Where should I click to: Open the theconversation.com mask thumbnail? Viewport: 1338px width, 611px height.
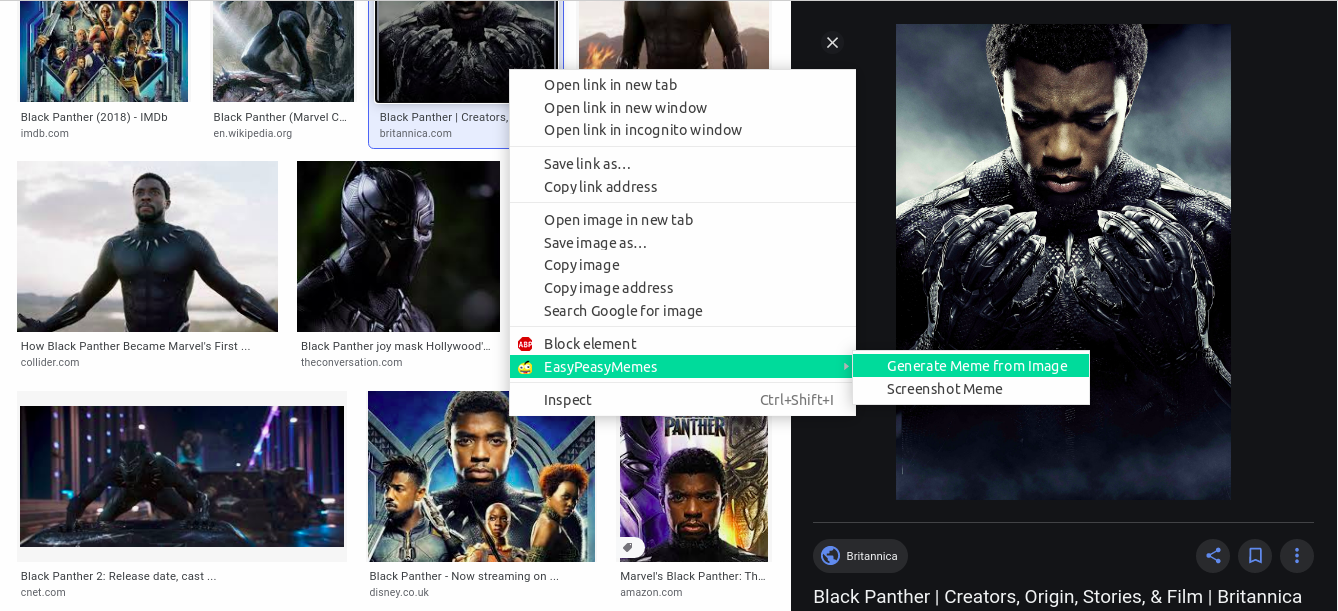coord(398,246)
